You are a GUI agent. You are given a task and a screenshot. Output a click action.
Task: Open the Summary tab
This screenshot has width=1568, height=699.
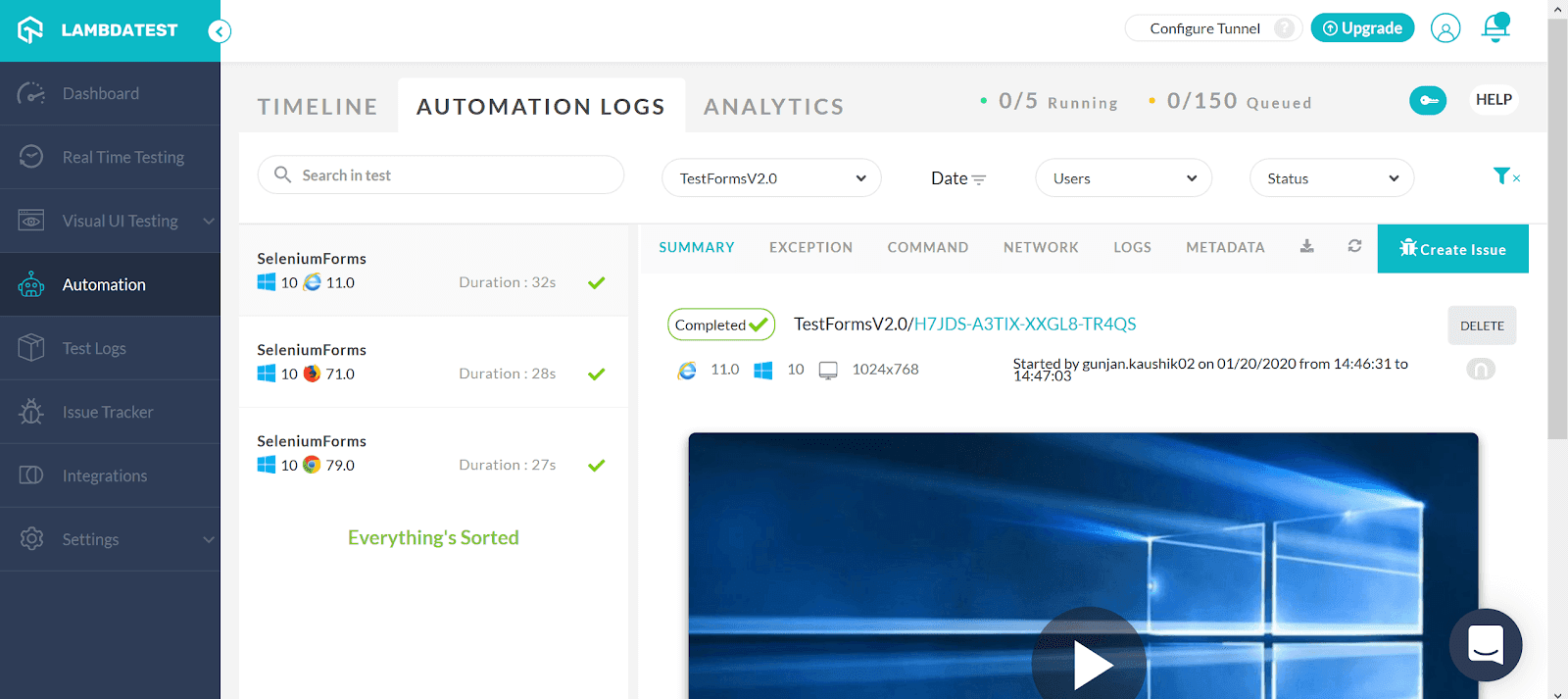point(697,248)
